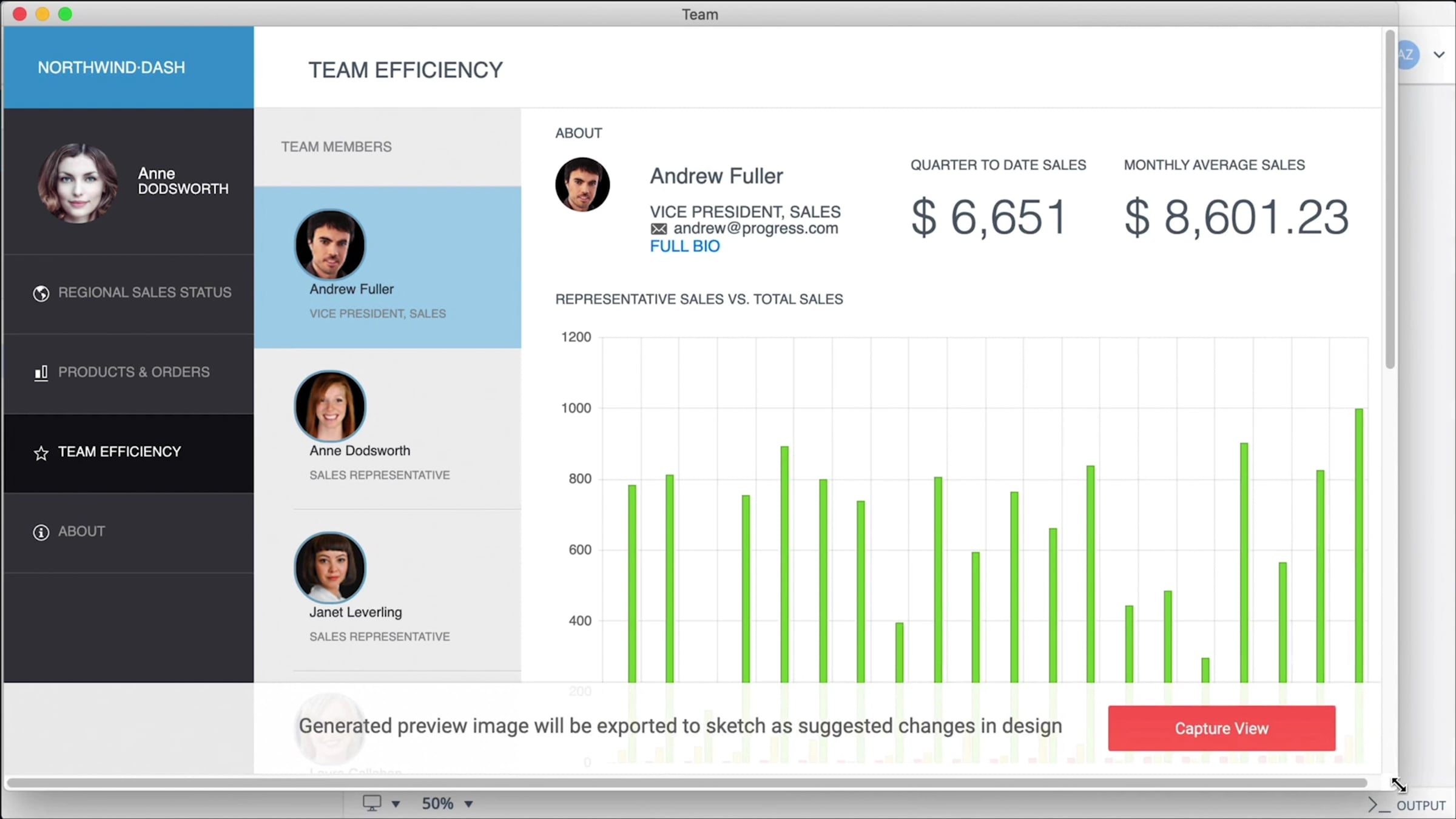The height and width of the screenshot is (819, 1456).
Task: Go to the Products & Orders section
Action: point(133,372)
